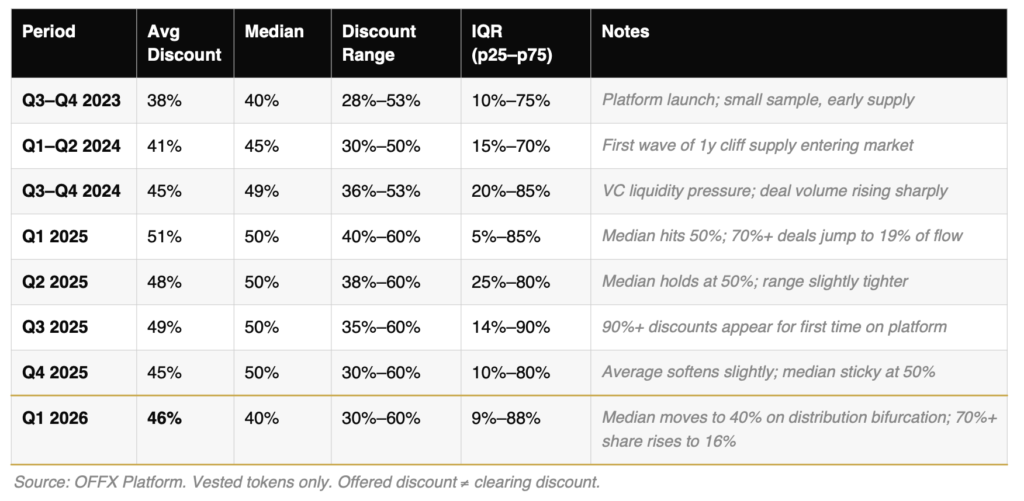Select the Median column header
The height and width of the screenshot is (501, 1024).
(275, 32)
